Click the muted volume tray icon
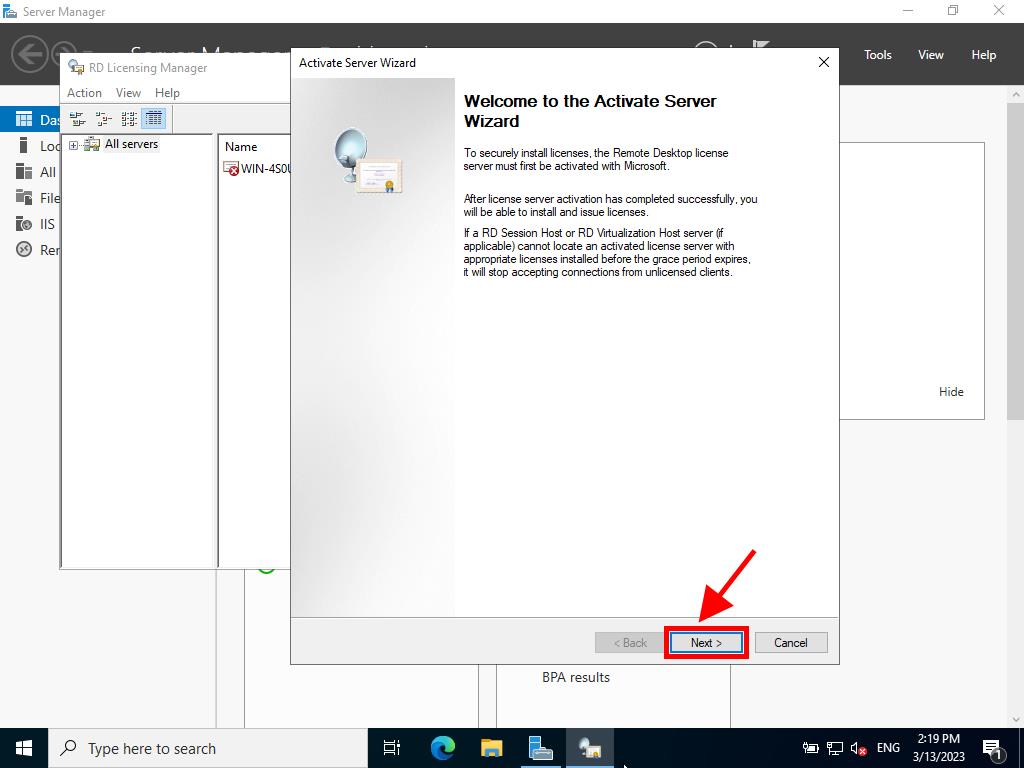Screen dimensions: 1024x768 pyautogui.click(x=858, y=748)
